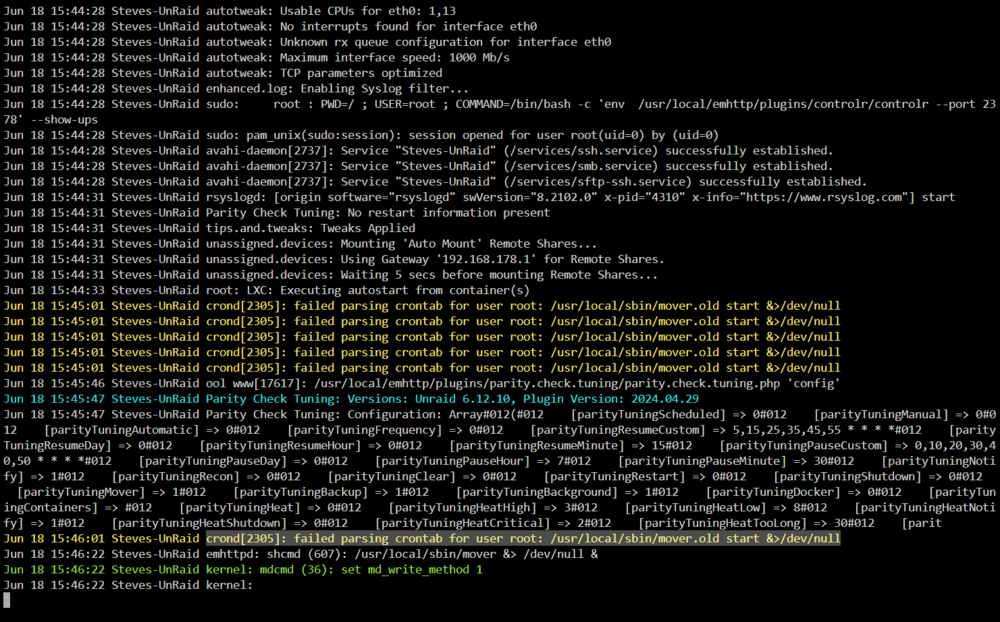Click the wrapped '--show-ups' text

(x=64, y=119)
